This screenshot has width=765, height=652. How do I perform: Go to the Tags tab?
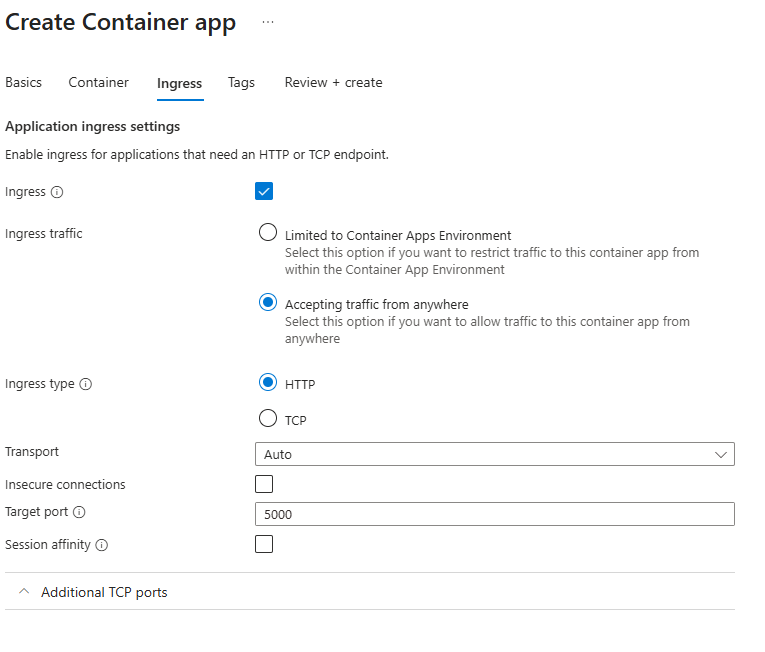241,83
